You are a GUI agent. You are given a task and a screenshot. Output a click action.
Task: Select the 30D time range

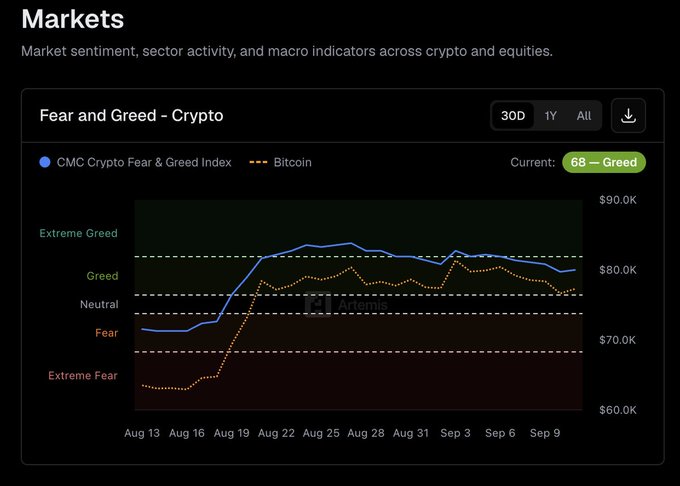point(513,116)
